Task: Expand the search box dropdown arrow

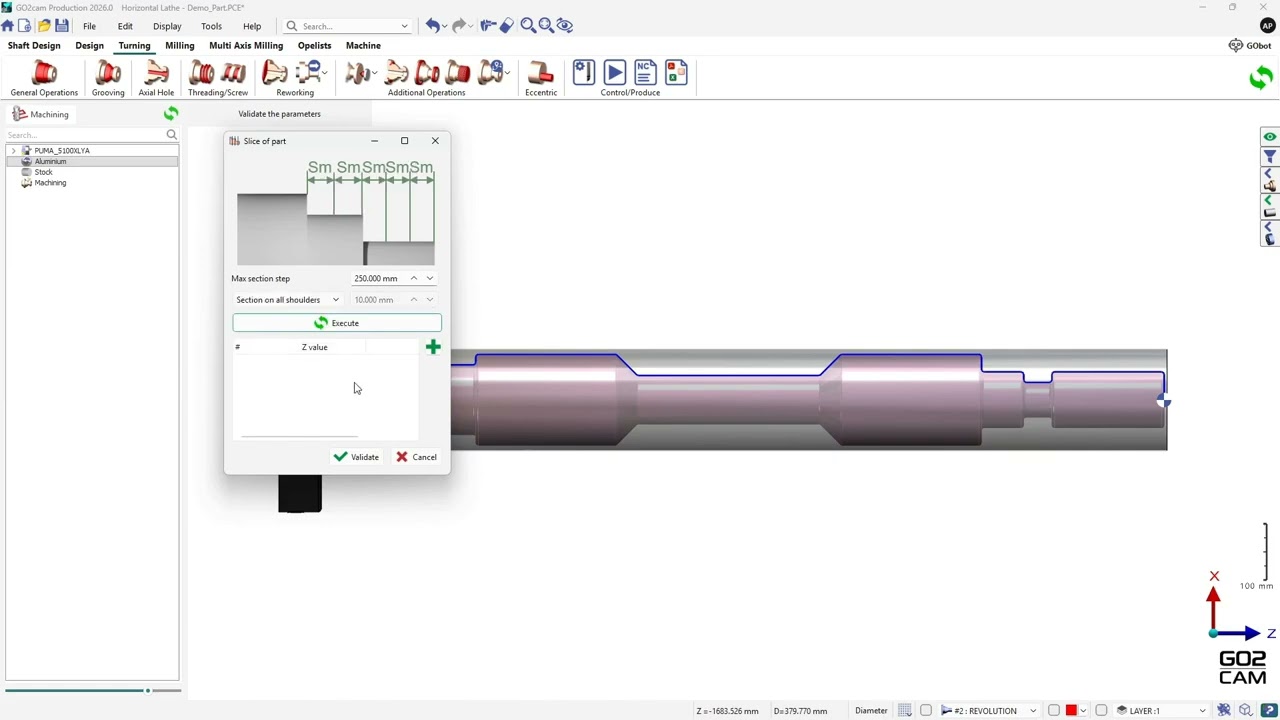Action: (x=404, y=26)
